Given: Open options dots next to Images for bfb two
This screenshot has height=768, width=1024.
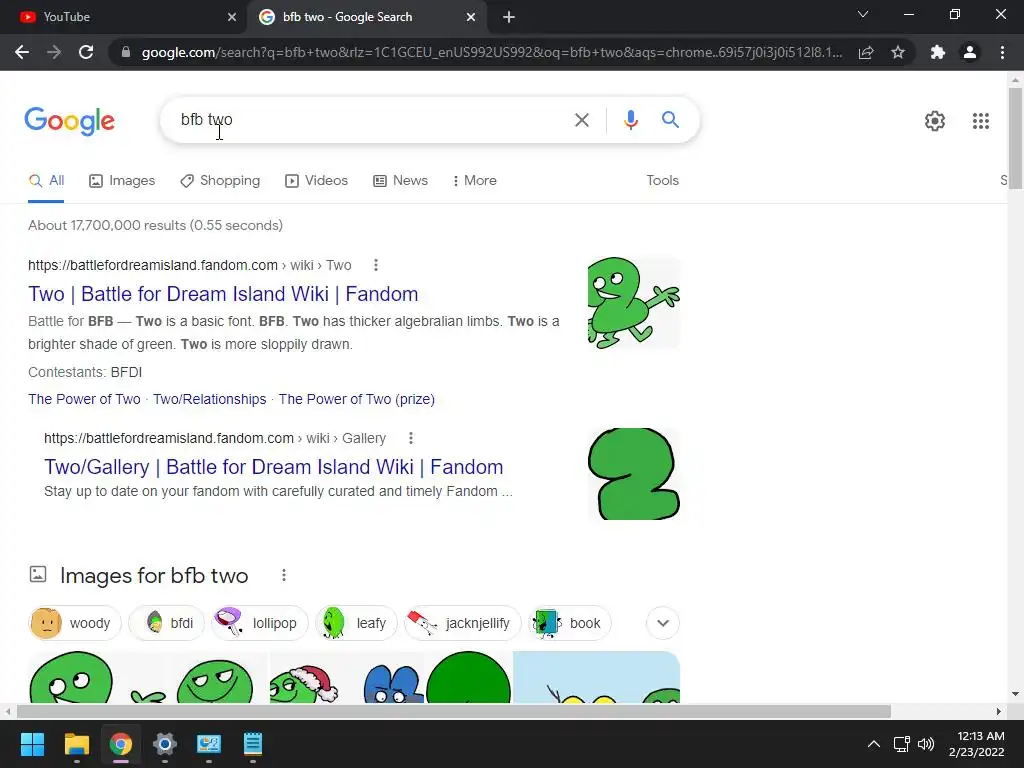Looking at the screenshot, I should 283,575.
